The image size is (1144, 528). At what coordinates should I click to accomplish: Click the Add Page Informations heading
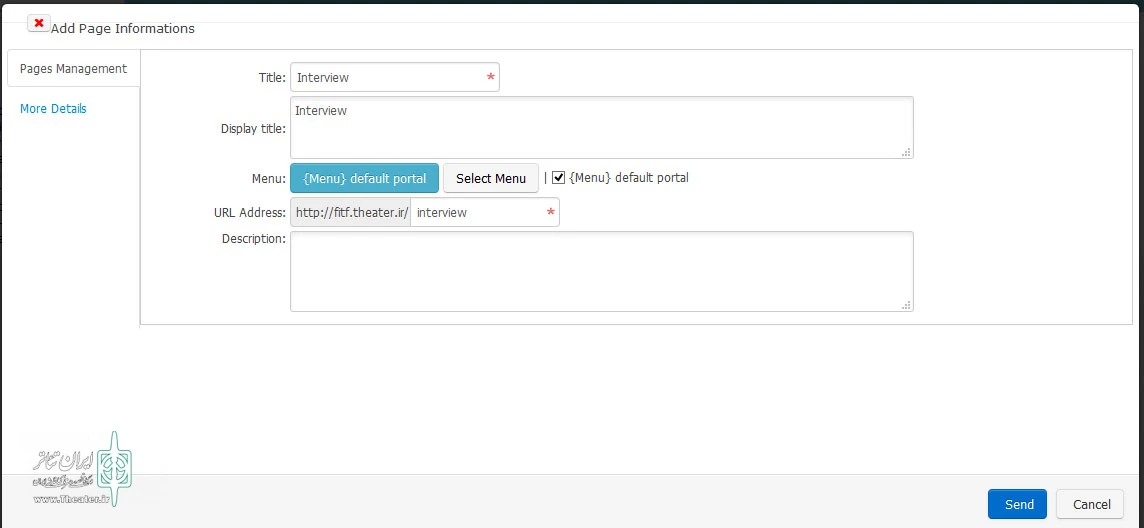point(123,28)
